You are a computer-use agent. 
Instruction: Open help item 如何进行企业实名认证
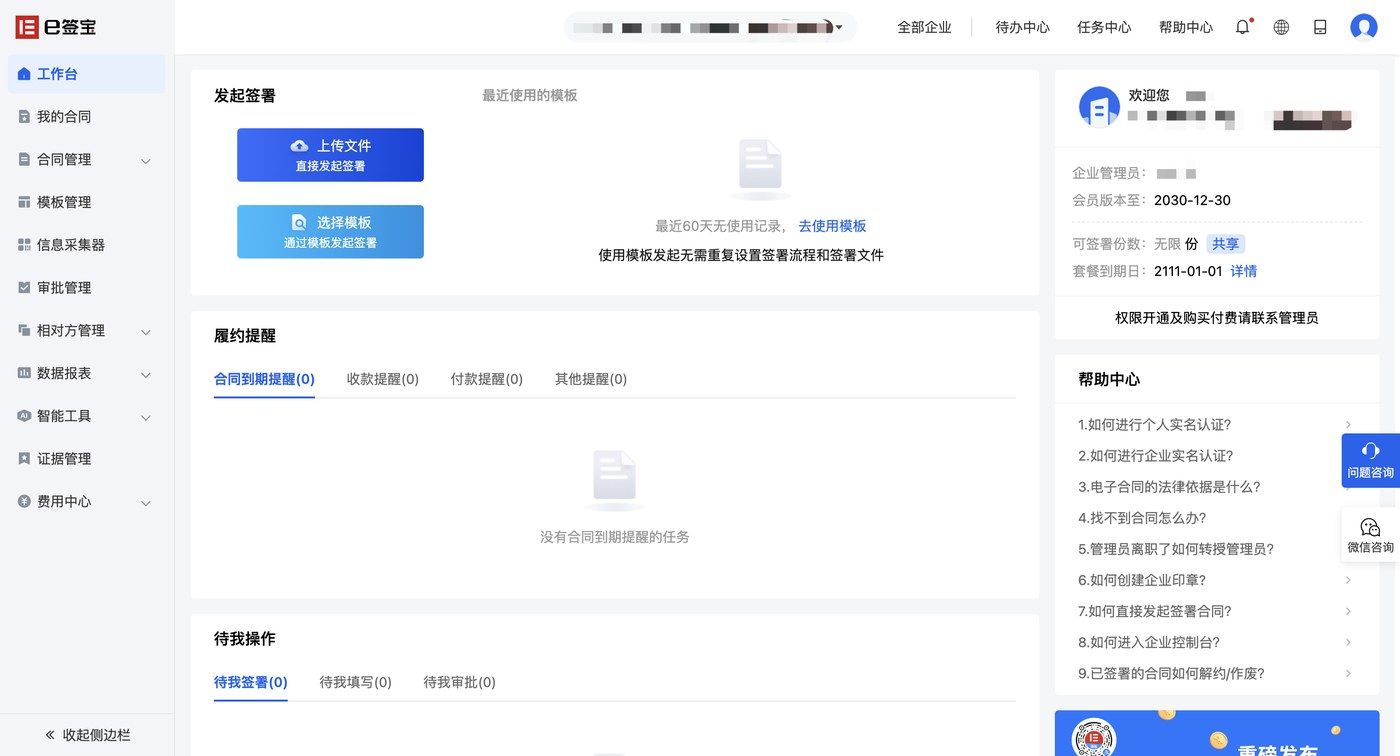click(x=1155, y=456)
